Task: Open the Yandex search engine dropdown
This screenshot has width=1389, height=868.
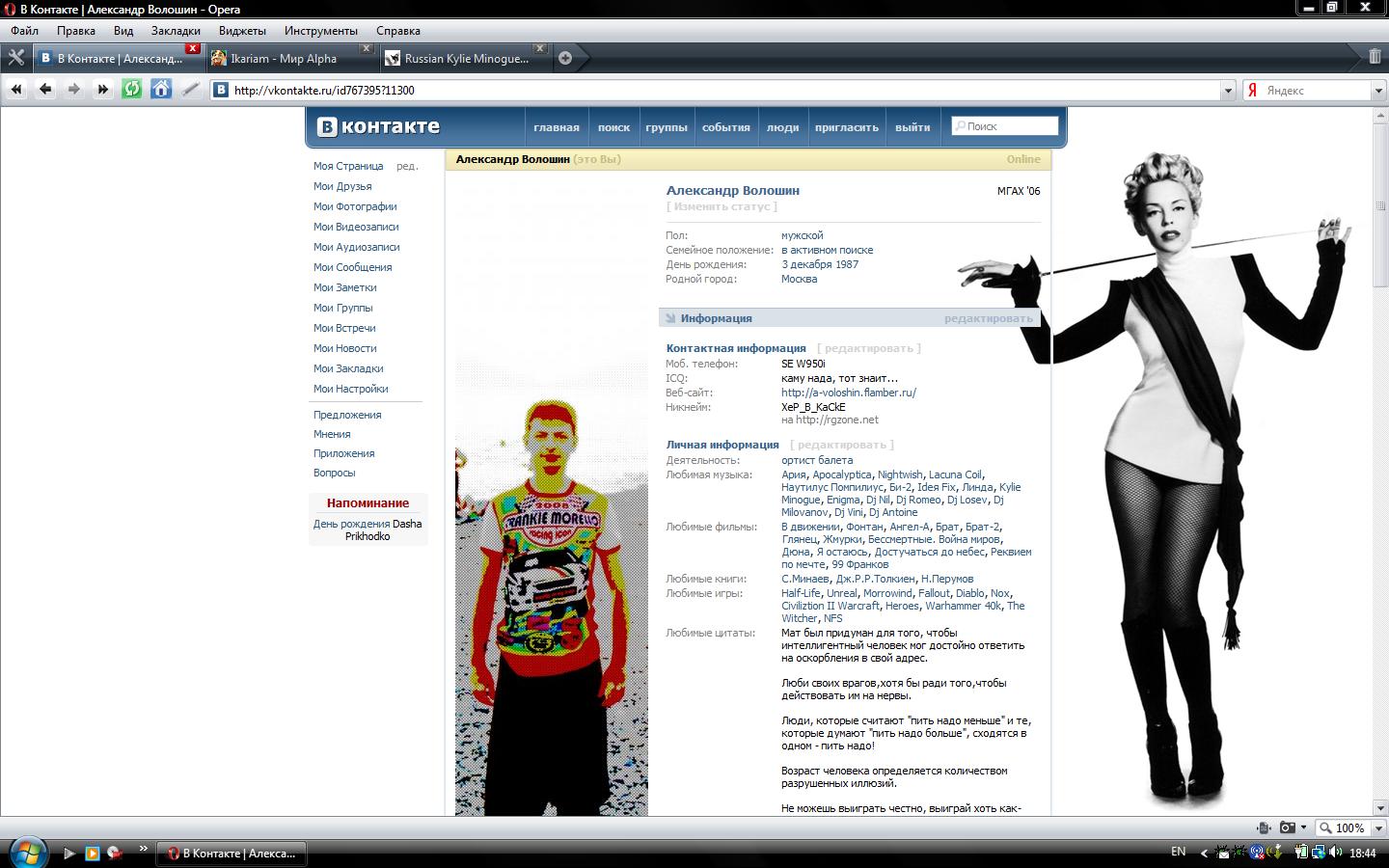Action: pyautogui.click(x=1378, y=91)
